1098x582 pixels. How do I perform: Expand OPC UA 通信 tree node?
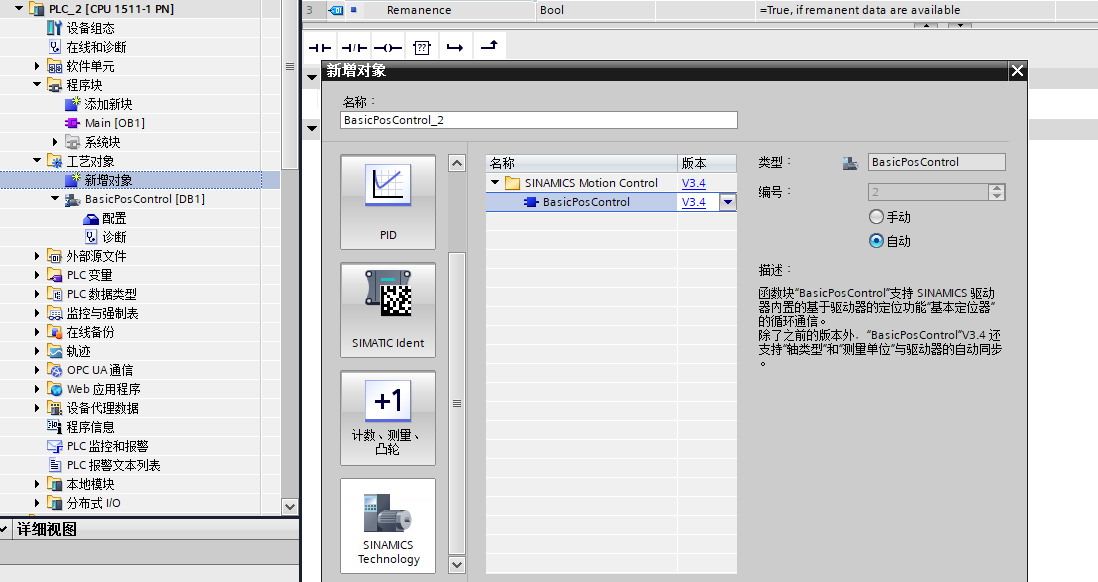click(x=37, y=370)
